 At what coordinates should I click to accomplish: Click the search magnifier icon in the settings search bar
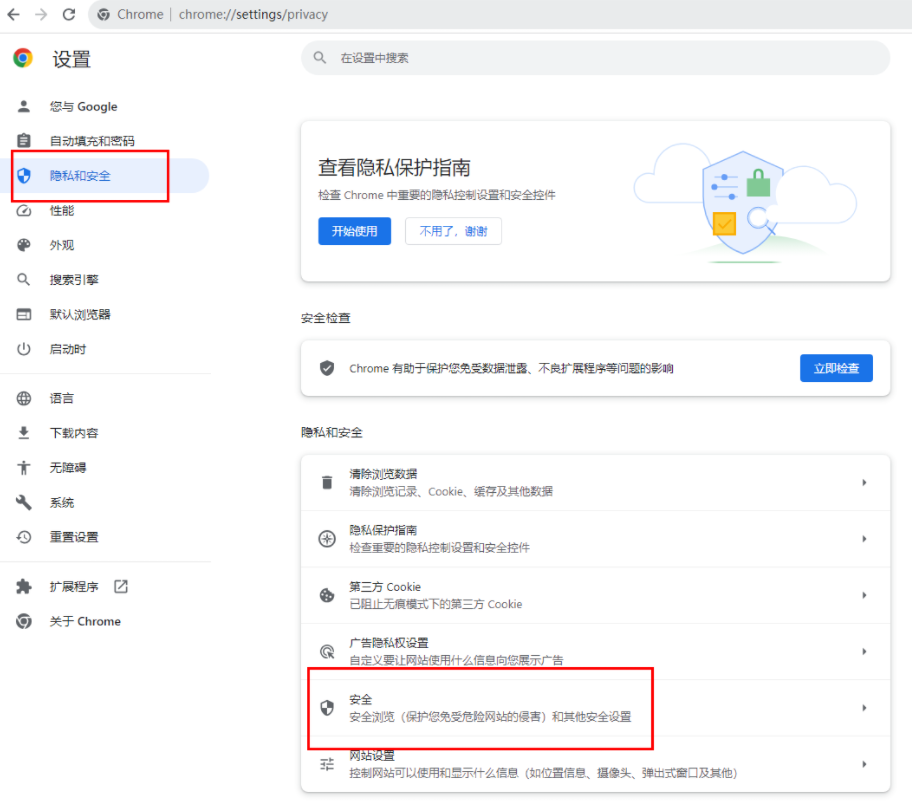(x=320, y=58)
